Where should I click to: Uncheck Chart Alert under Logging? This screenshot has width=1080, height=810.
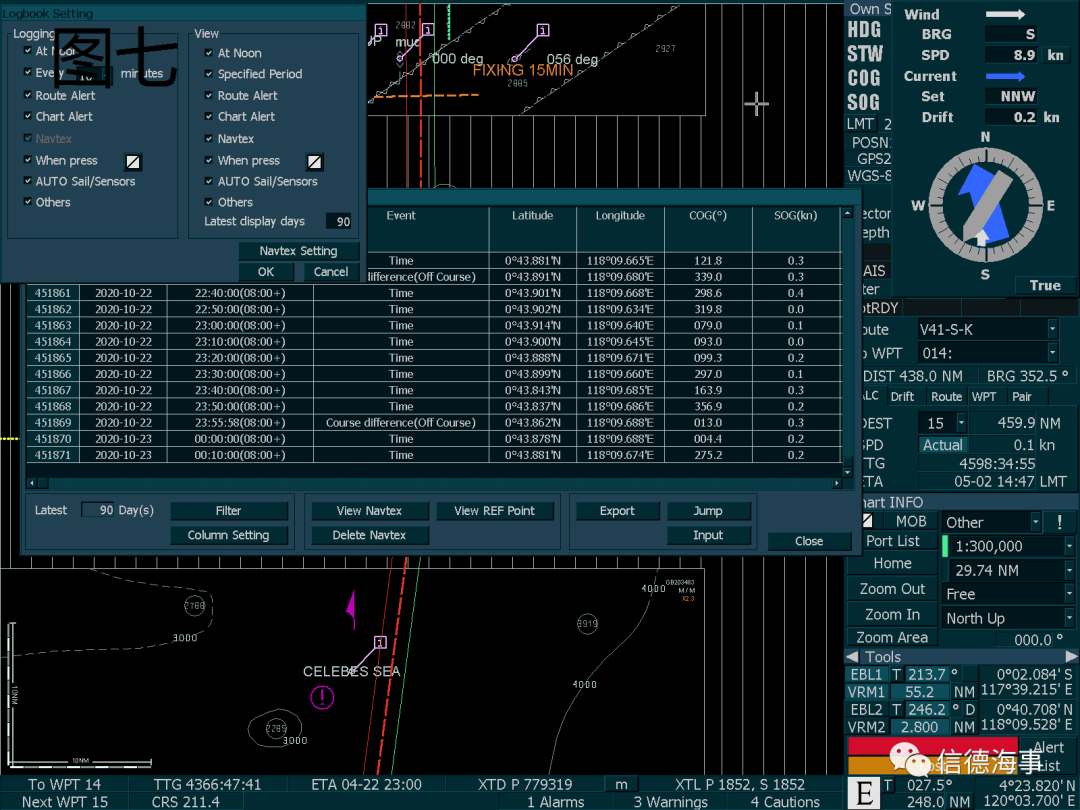tap(28, 116)
